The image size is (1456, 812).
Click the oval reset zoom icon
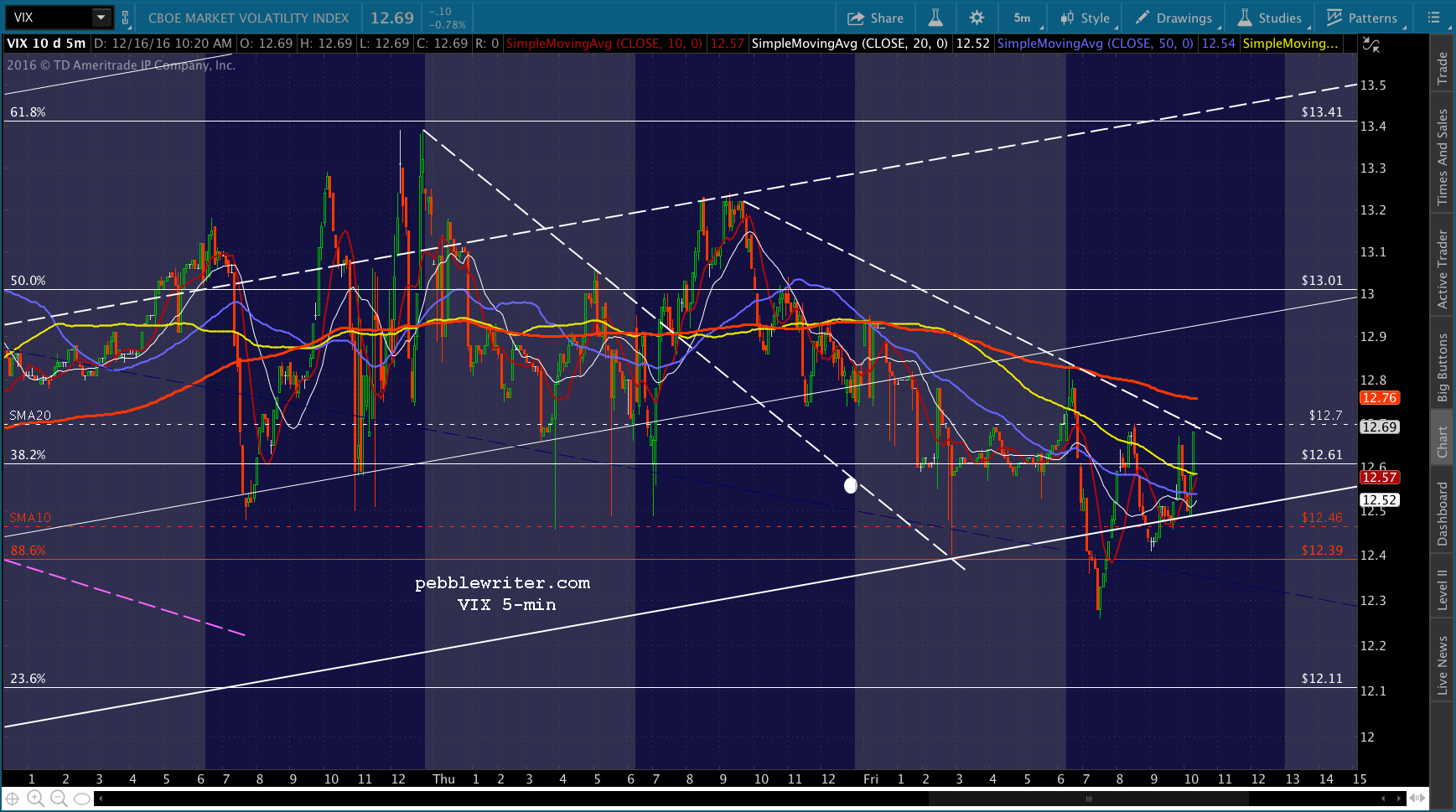pos(82,799)
